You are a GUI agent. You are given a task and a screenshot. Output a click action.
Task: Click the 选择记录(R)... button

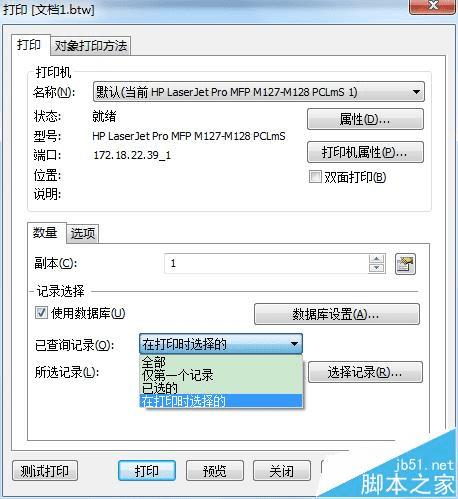365,372
